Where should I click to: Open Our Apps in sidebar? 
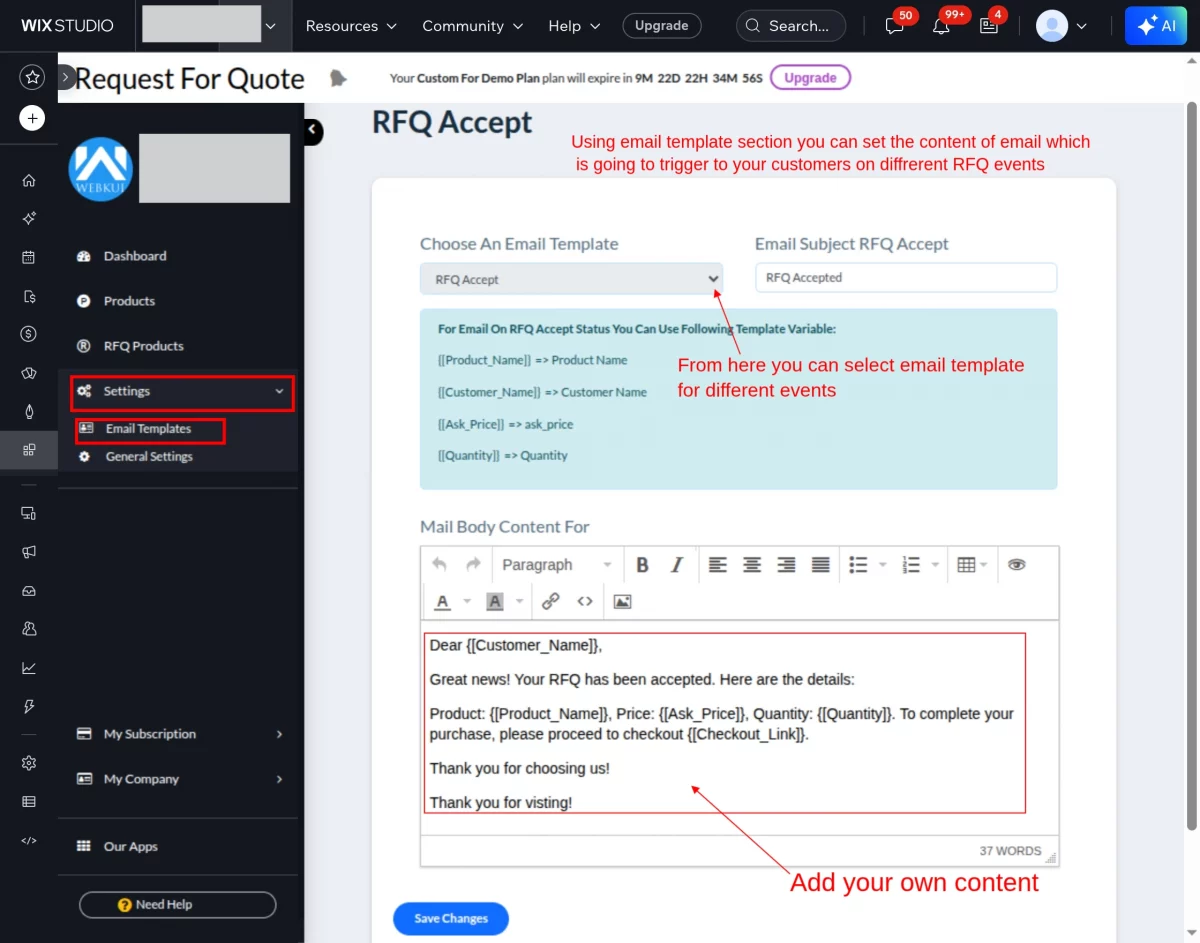pyautogui.click(x=130, y=847)
